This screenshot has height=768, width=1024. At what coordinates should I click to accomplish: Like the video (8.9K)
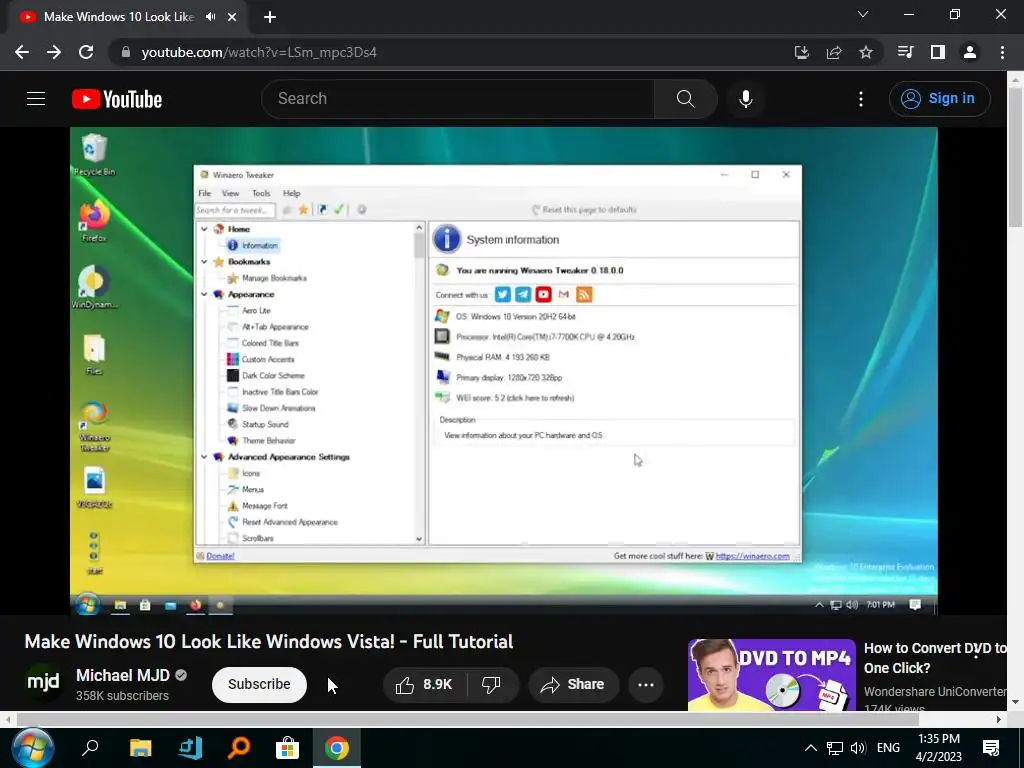pos(424,684)
